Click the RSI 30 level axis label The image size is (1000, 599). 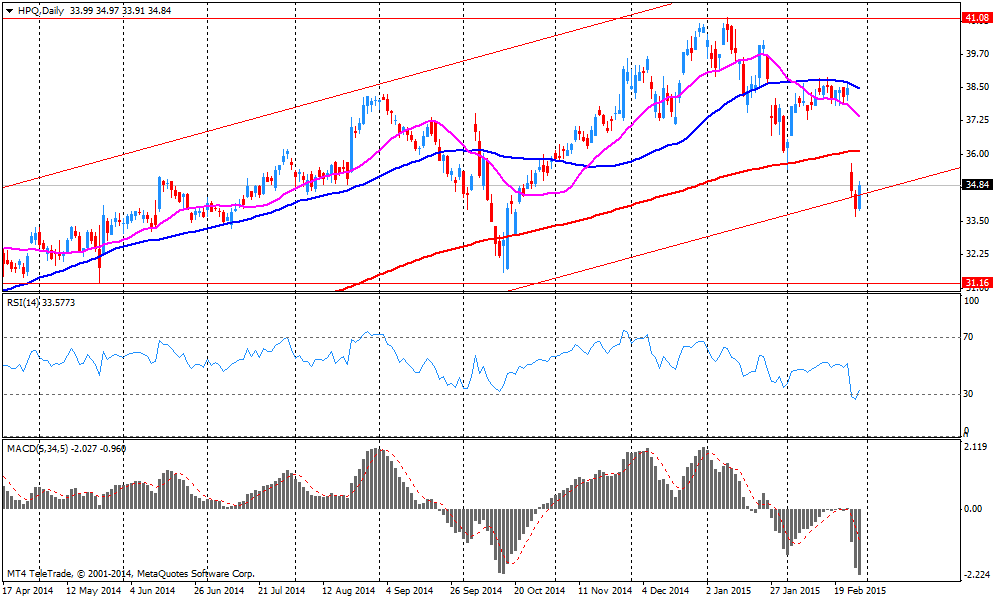tap(968, 394)
